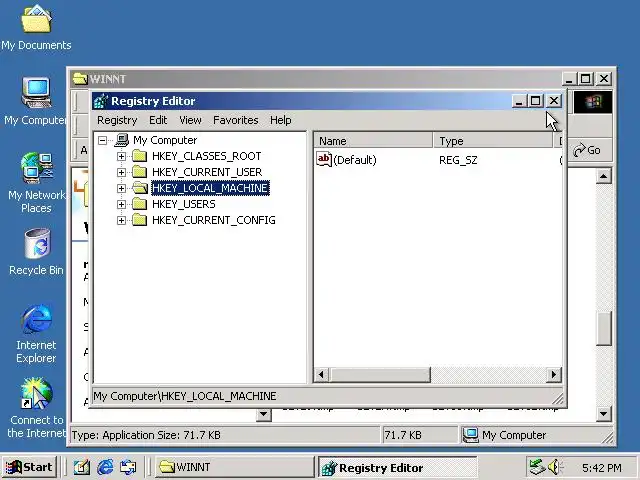640x480 pixels.
Task: Click quick launch Show Desktop icon
Action: (81, 467)
